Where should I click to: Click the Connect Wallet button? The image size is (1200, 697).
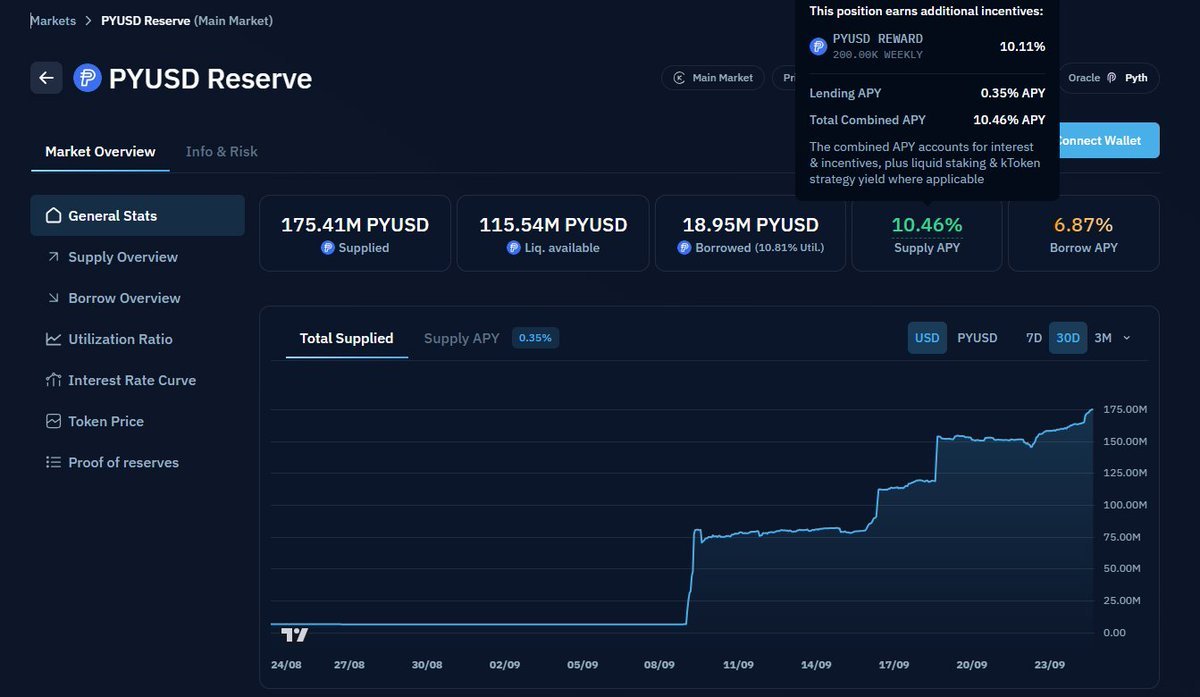pos(1104,141)
